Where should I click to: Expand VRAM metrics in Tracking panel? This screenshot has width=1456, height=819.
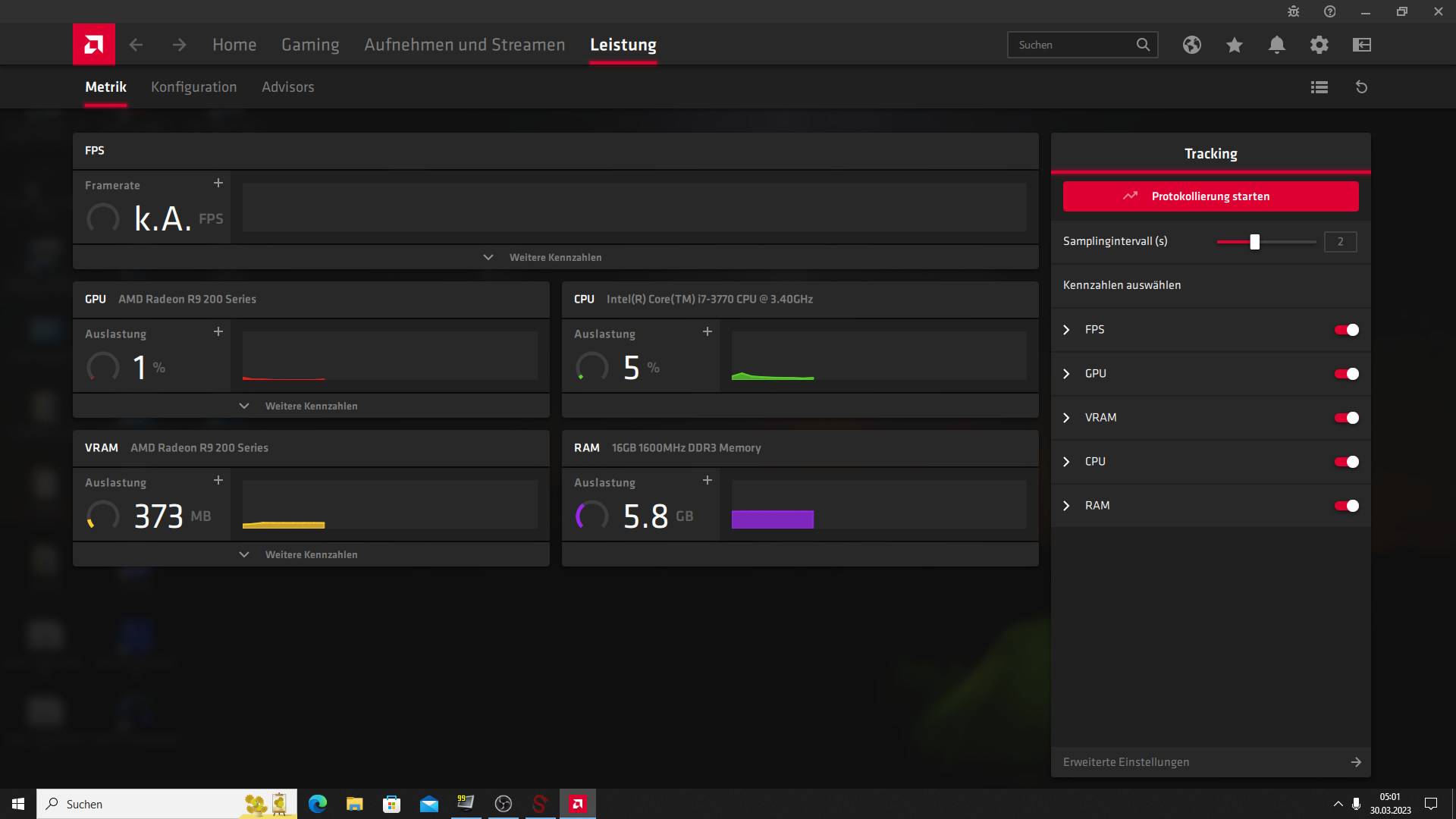[x=1066, y=418]
